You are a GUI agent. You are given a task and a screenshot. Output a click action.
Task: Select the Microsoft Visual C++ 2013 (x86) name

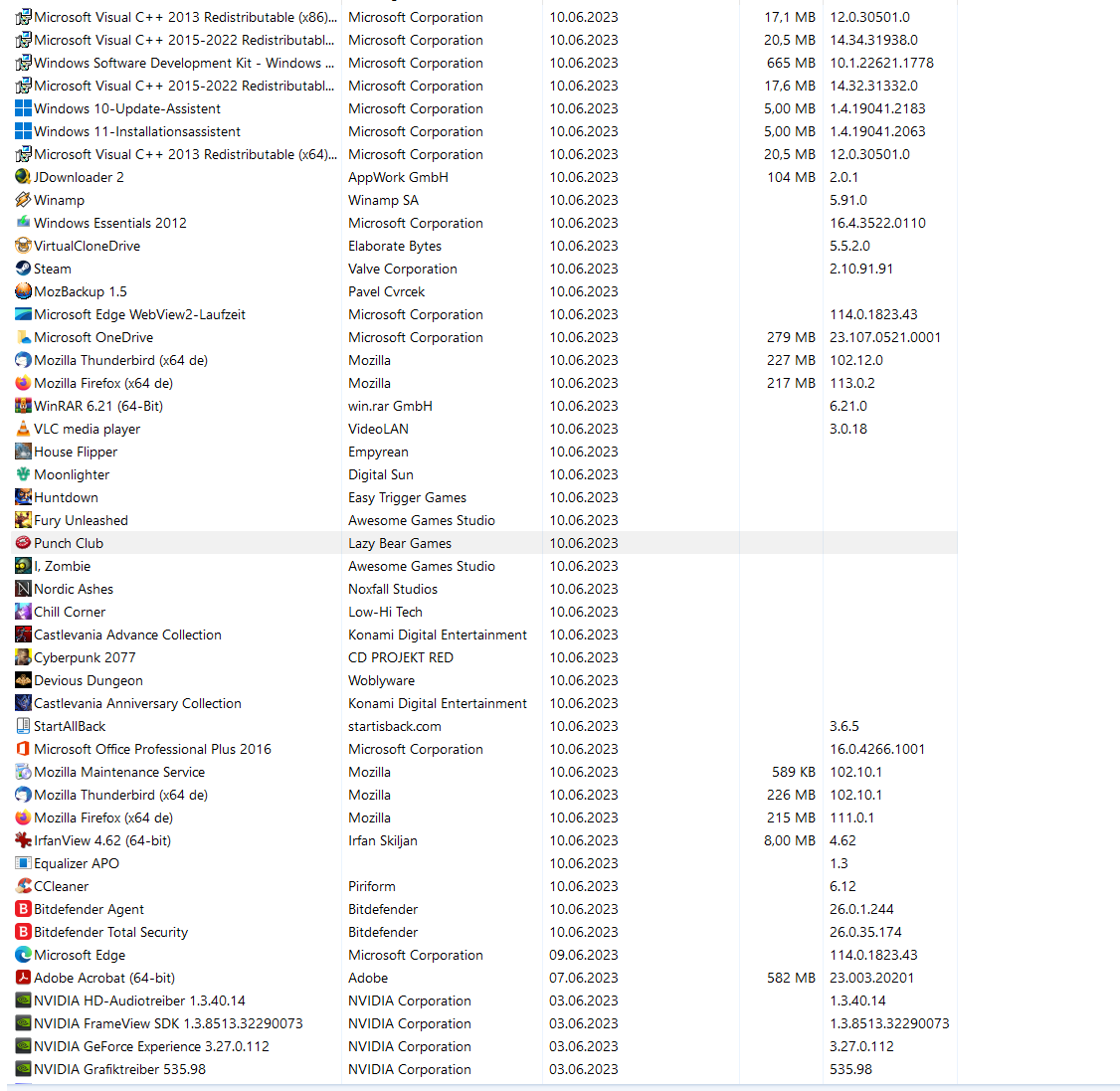pyautogui.click(x=186, y=17)
